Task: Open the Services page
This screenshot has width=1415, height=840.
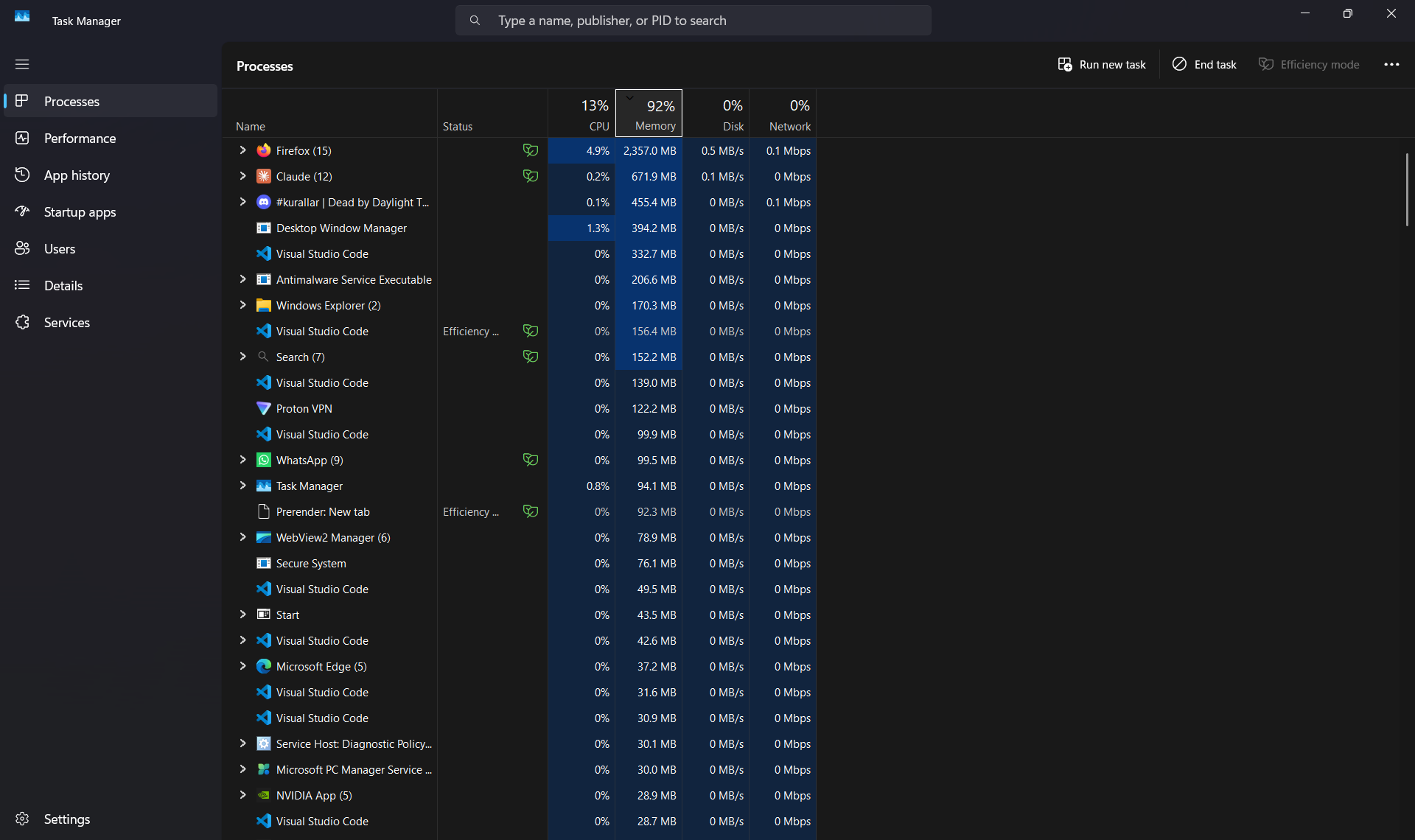Action: pyautogui.click(x=111, y=322)
